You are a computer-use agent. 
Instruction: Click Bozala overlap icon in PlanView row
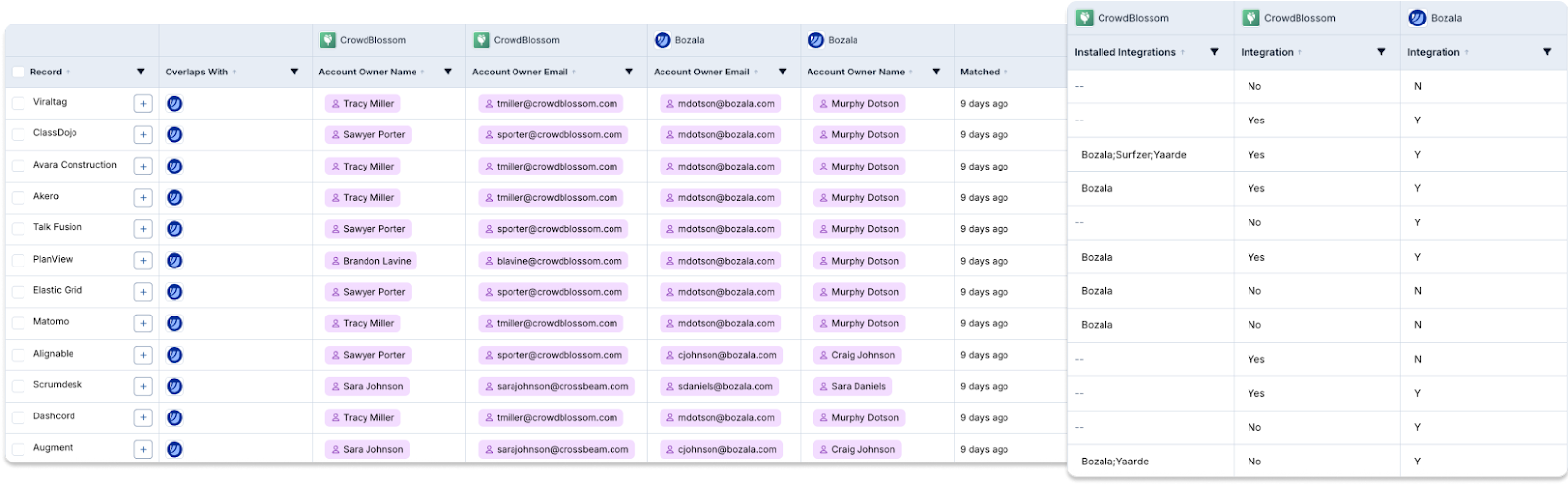pyautogui.click(x=174, y=260)
